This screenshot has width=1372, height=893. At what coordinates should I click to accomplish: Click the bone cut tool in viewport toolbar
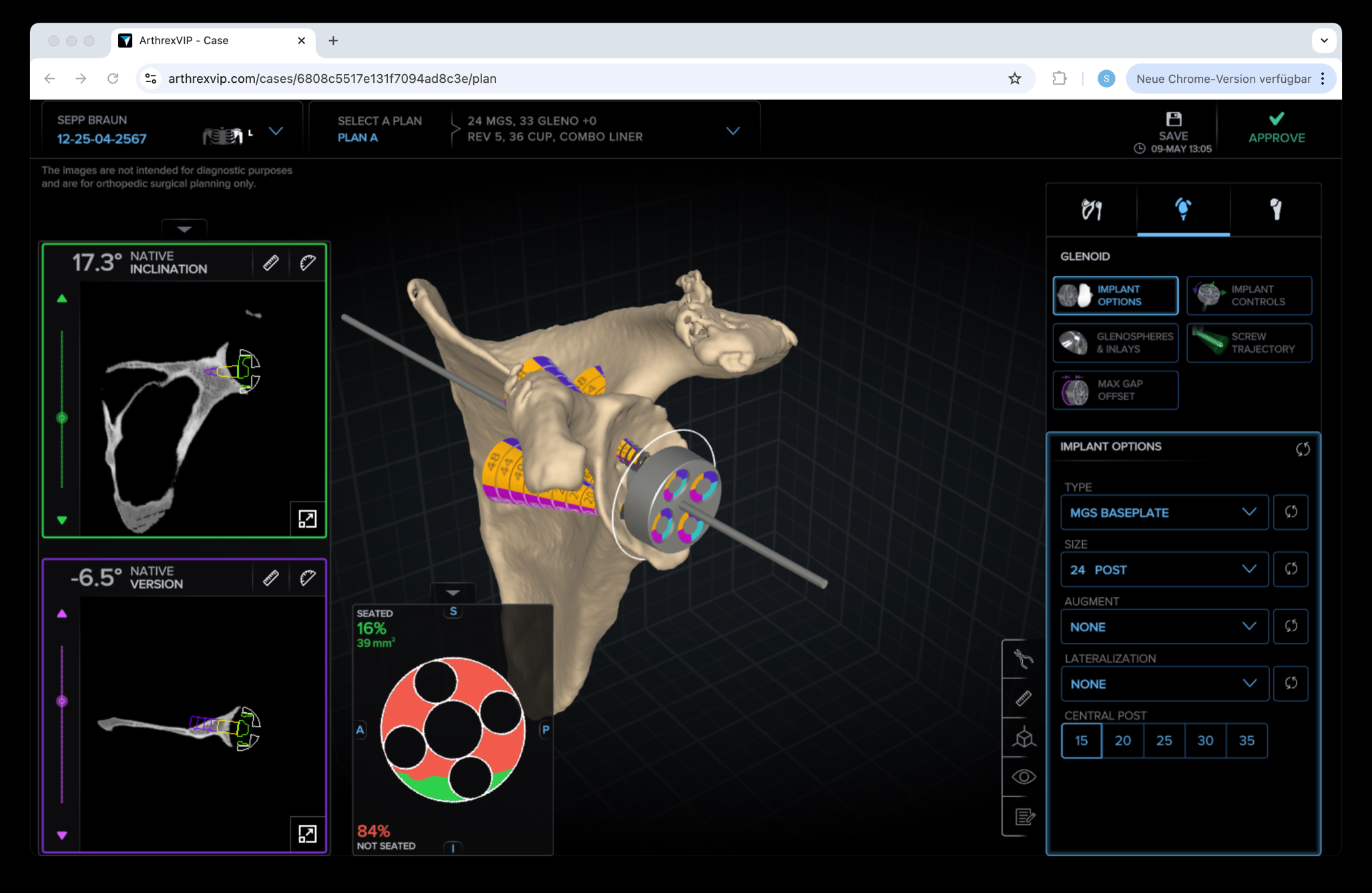point(1023,659)
